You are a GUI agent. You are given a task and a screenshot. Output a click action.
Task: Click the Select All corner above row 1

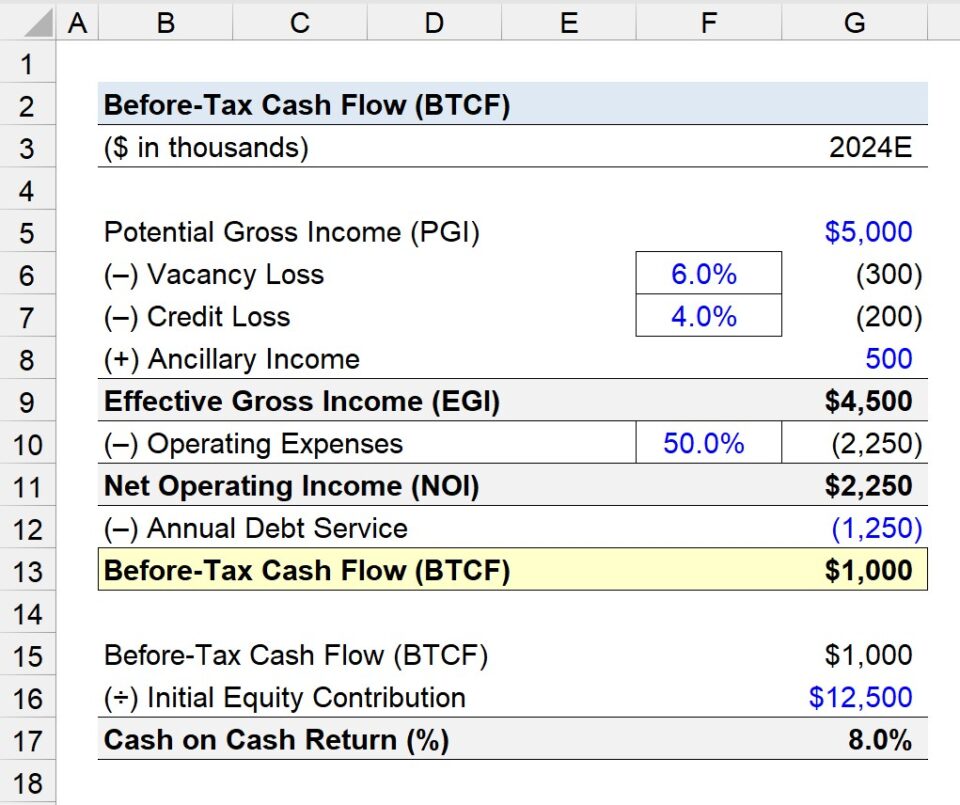click(x=27, y=20)
